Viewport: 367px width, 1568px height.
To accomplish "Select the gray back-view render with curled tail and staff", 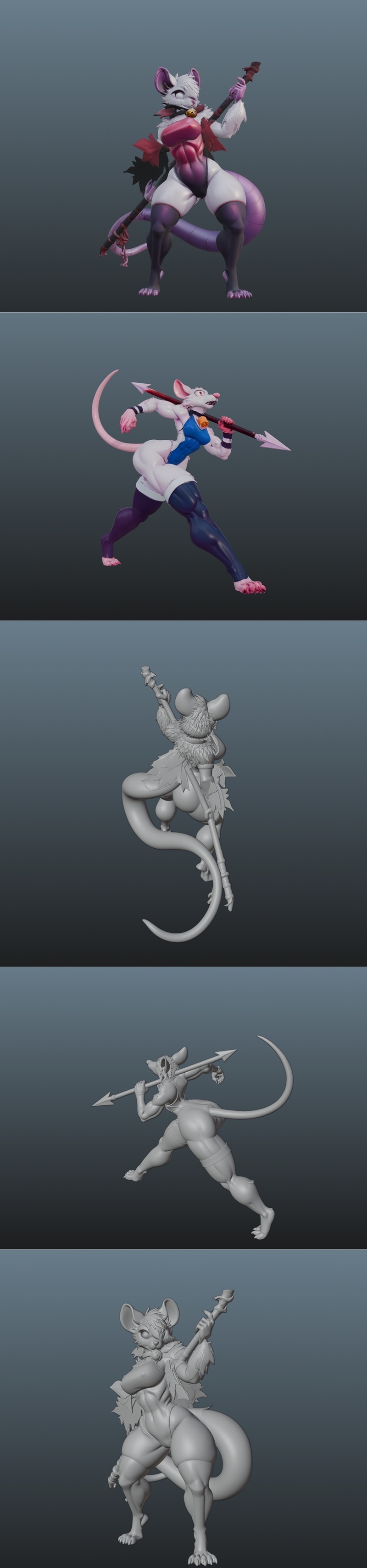I will pos(183,793).
